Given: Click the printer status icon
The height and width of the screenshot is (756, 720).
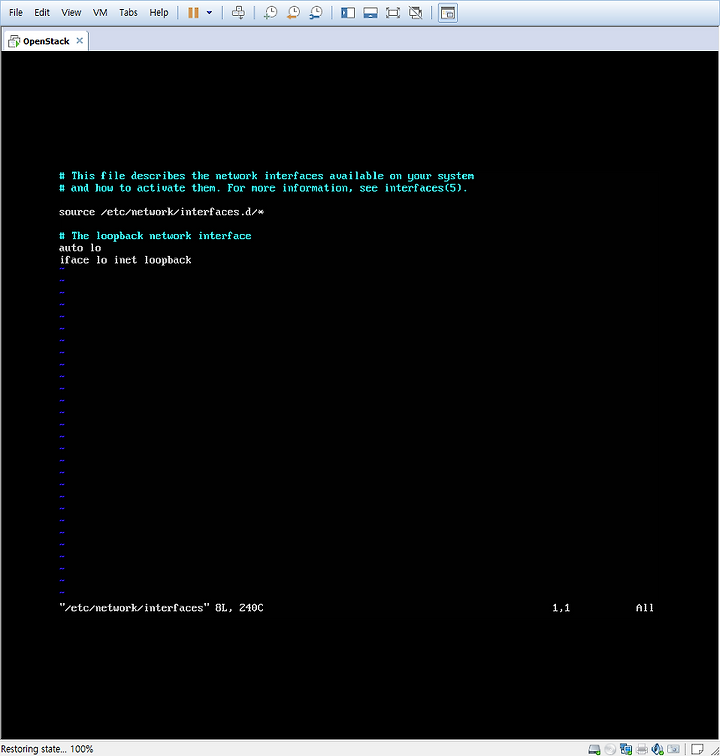Looking at the screenshot, I should (642, 749).
